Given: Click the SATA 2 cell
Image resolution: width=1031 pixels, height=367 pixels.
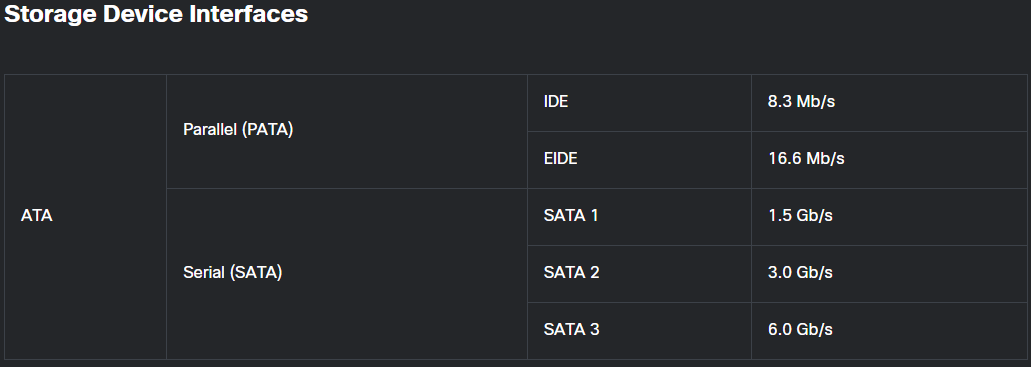Looking at the screenshot, I should tap(639, 274).
